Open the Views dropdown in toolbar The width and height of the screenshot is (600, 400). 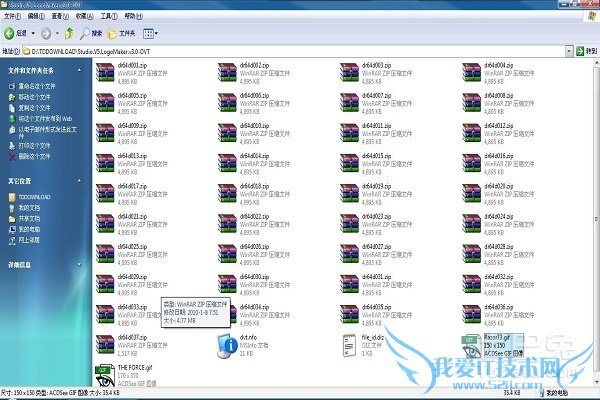(x=150, y=34)
